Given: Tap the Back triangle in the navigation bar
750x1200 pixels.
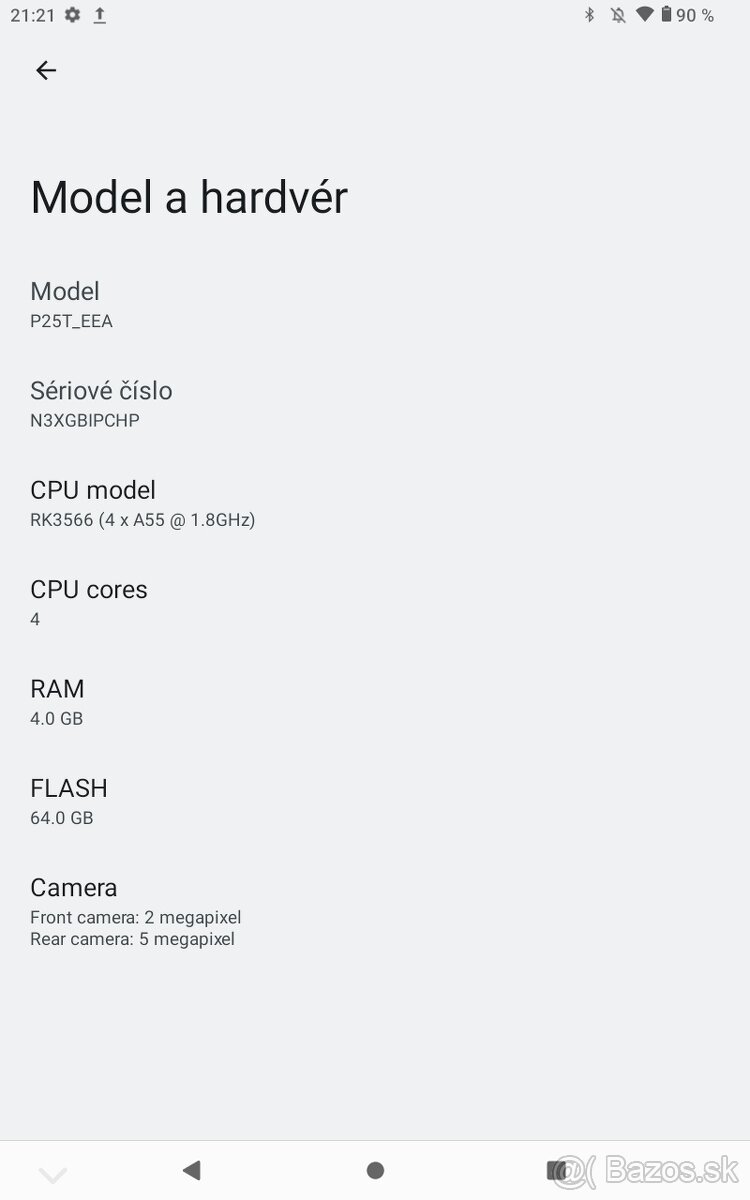Looking at the screenshot, I should click(192, 1168).
